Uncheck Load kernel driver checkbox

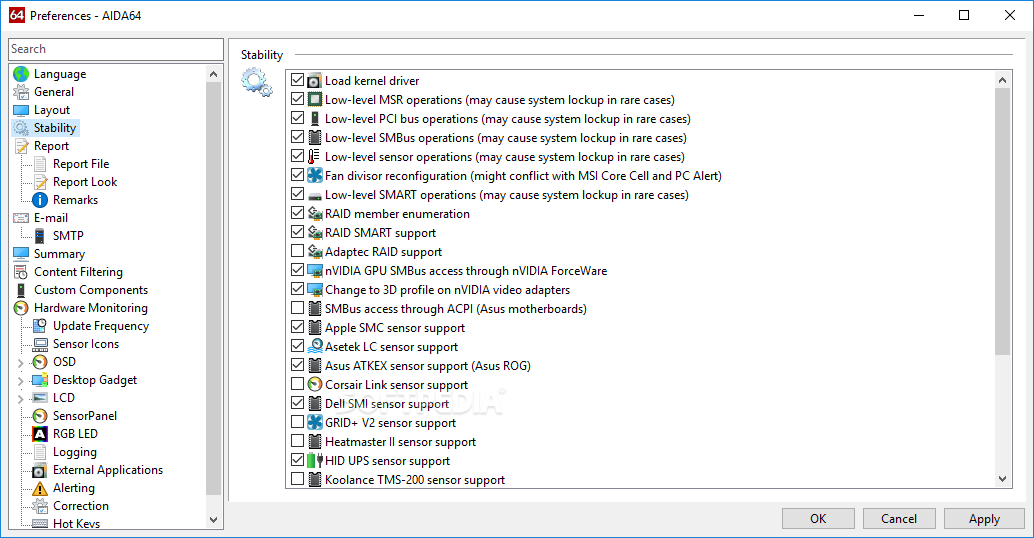[297, 80]
